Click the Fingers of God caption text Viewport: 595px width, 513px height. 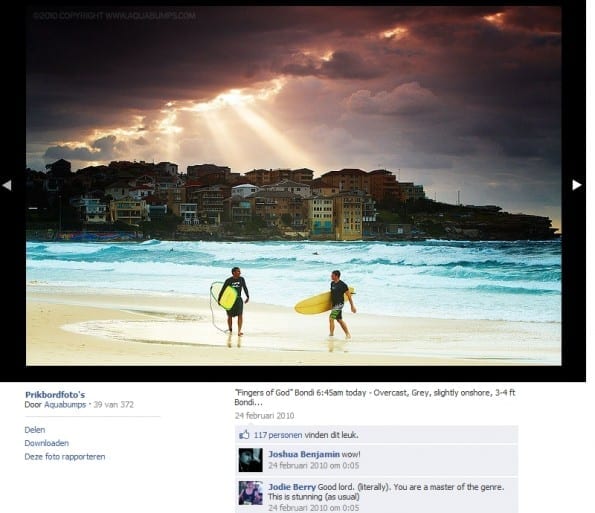pyautogui.click(x=375, y=397)
